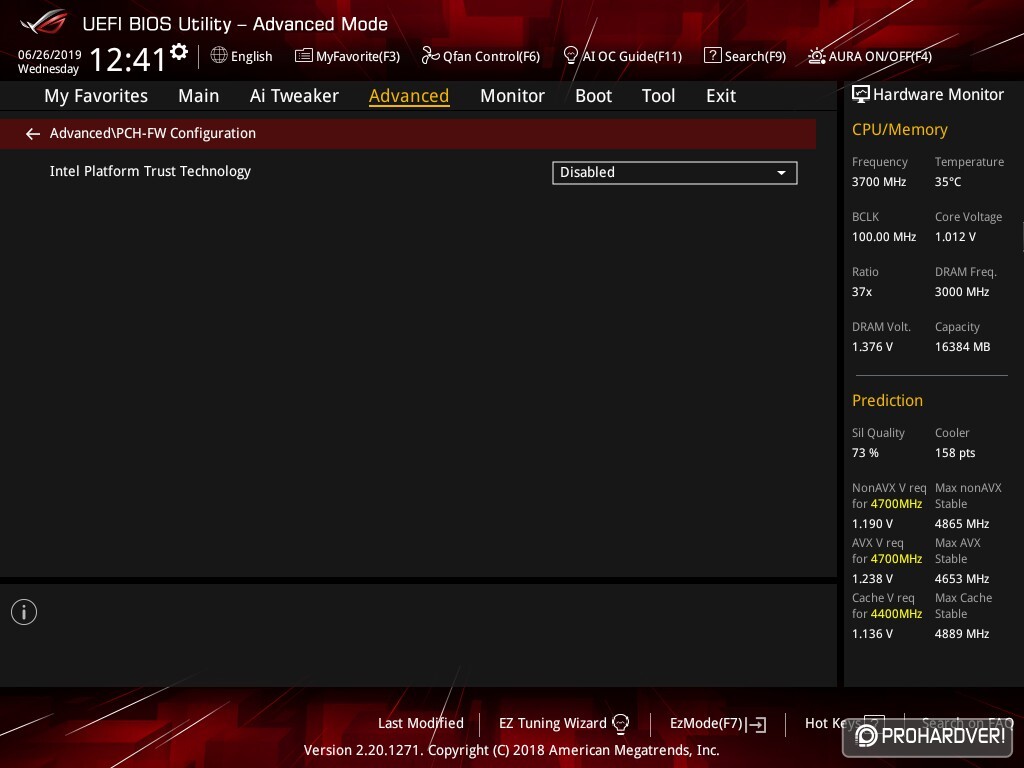Image resolution: width=1024 pixels, height=768 pixels.
Task: Click the 3700 MHz frequency value
Action: pyautogui.click(x=878, y=182)
